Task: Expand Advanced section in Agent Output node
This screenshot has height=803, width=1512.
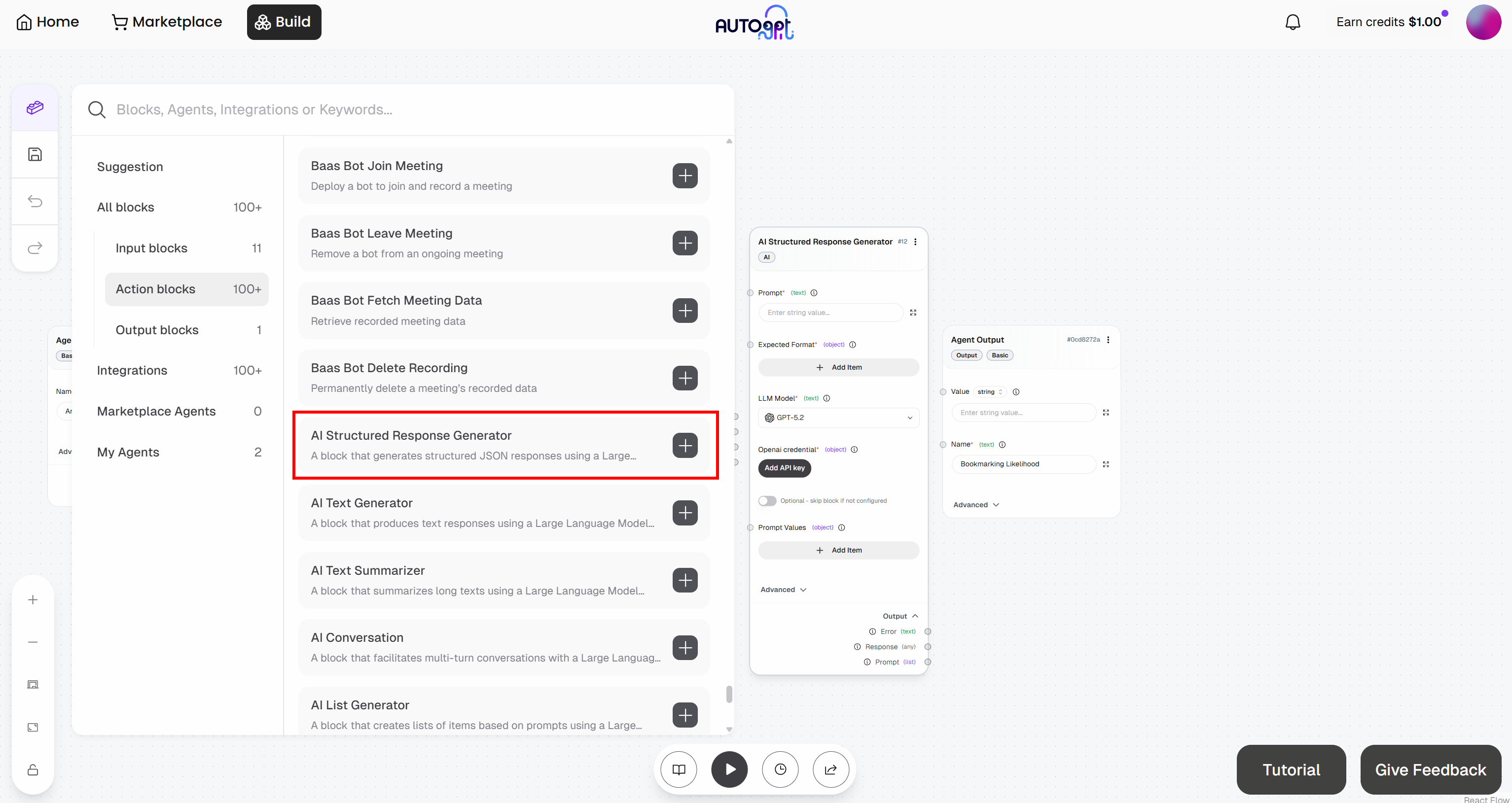Action: pyautogui.click(x=975, y=504)
